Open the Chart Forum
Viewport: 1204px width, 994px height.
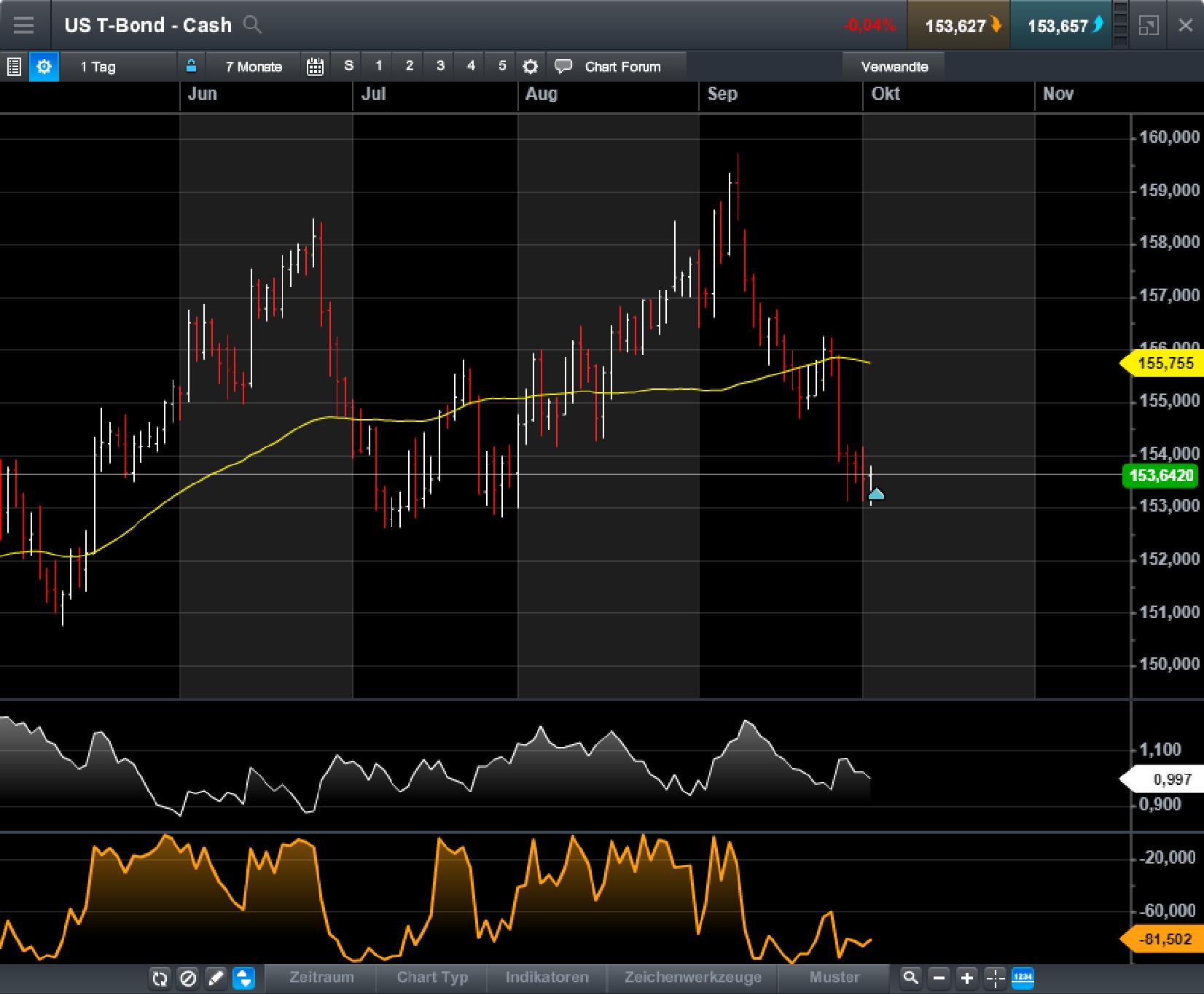point(623,66)
